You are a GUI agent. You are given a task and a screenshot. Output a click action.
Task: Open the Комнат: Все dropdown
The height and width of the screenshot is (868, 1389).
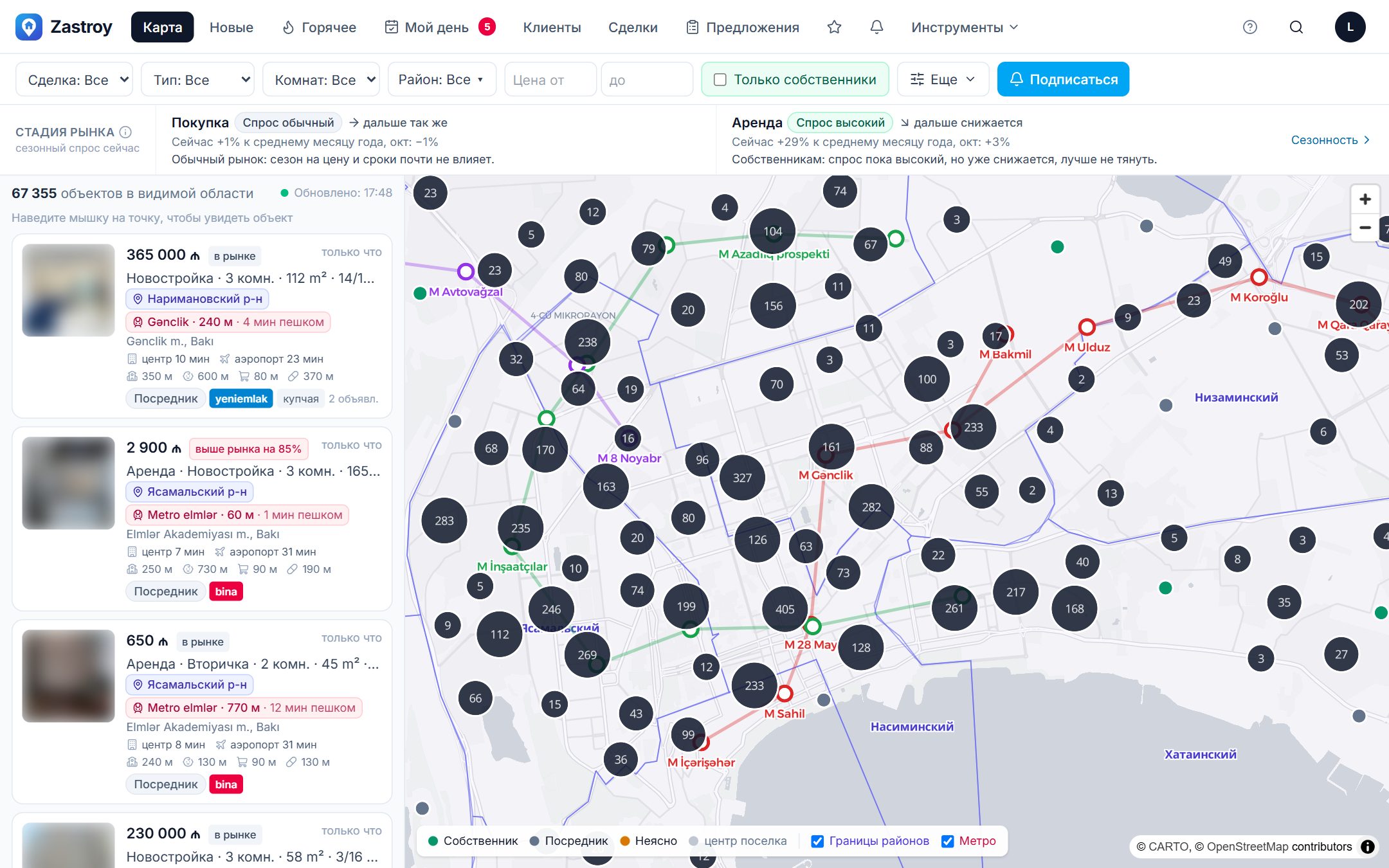click(322, 80)
